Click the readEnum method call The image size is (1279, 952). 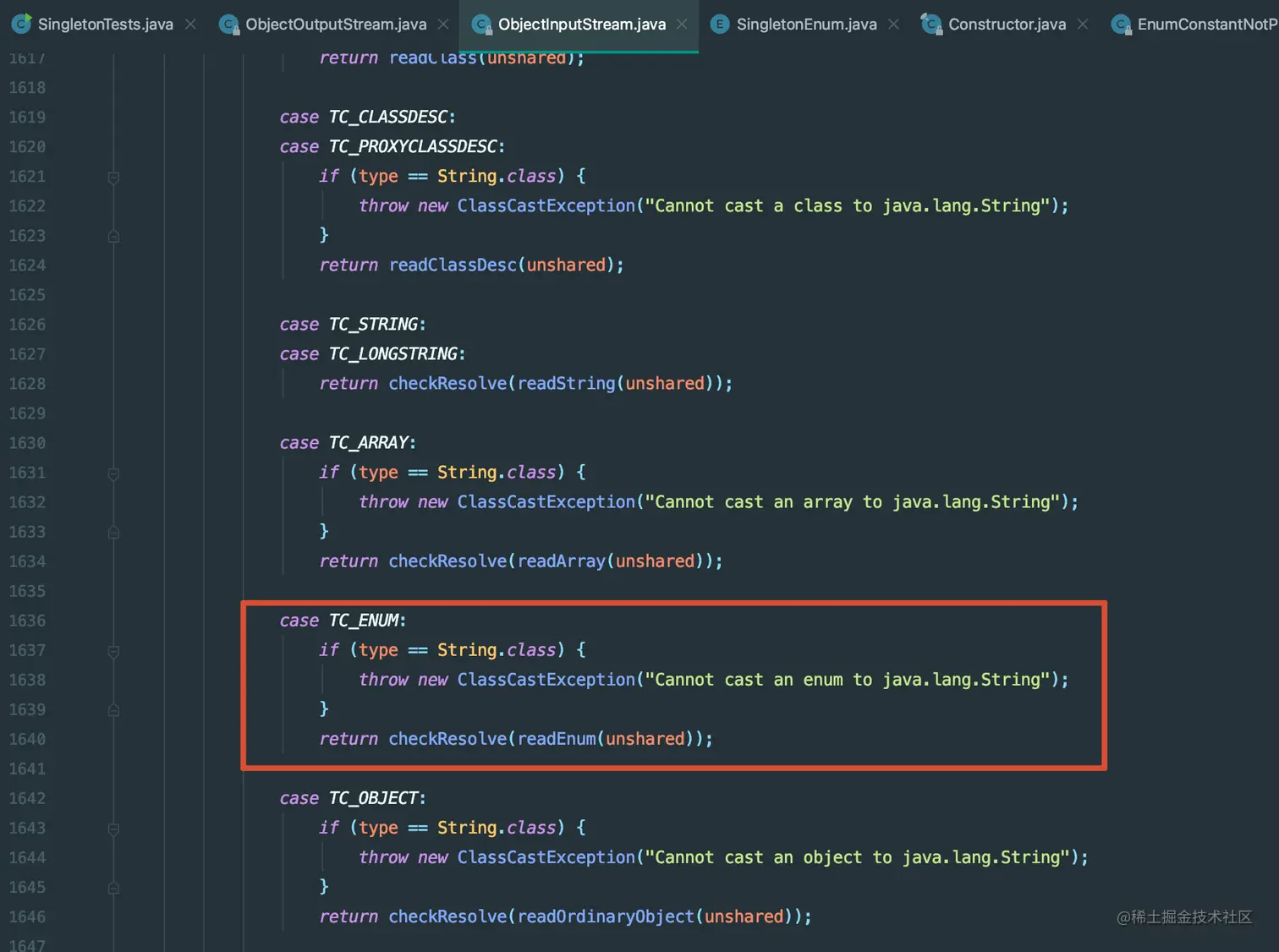(x=557, y=739)
